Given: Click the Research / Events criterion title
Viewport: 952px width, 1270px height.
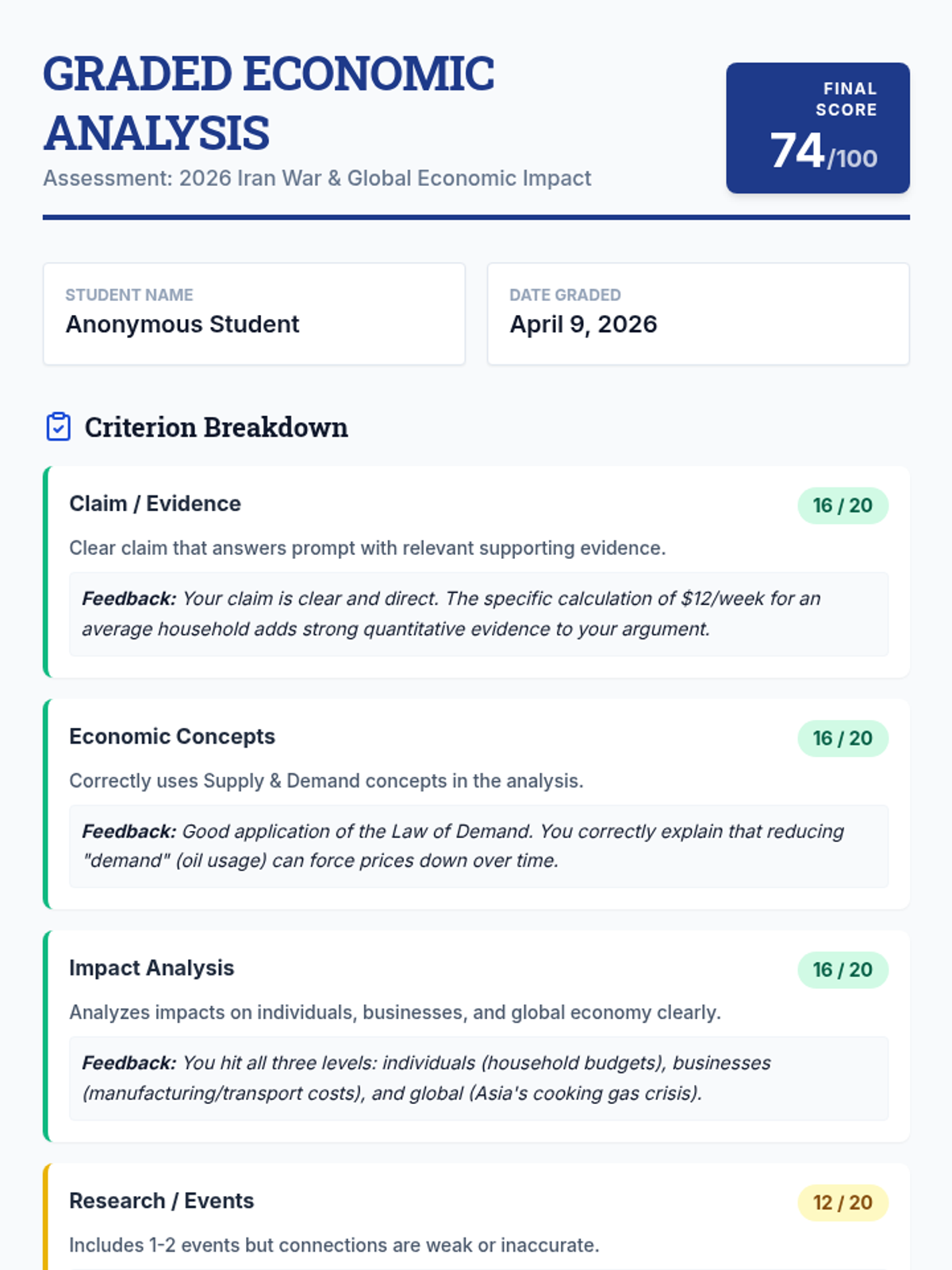Looking at the screenshot, I should [161, 1201].
